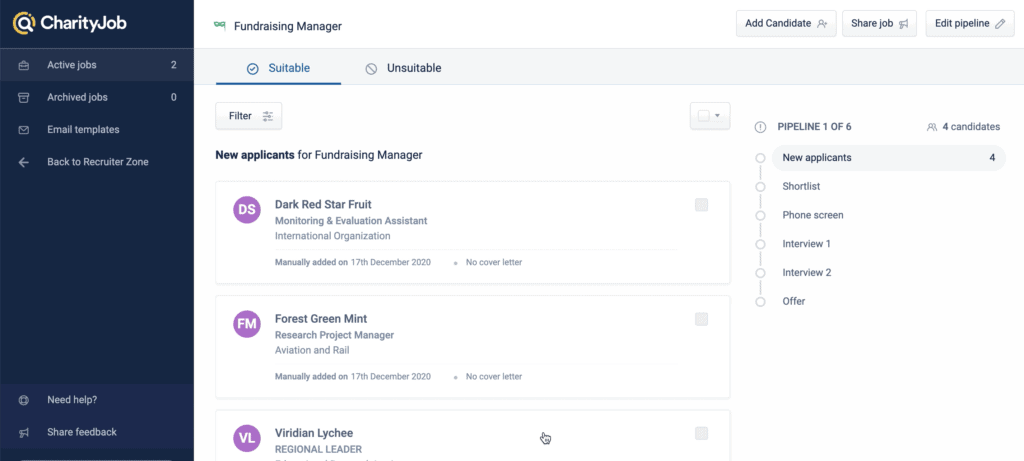Click the Share feedback megaphone icon
1024x461 pixels.
[24, 432]
